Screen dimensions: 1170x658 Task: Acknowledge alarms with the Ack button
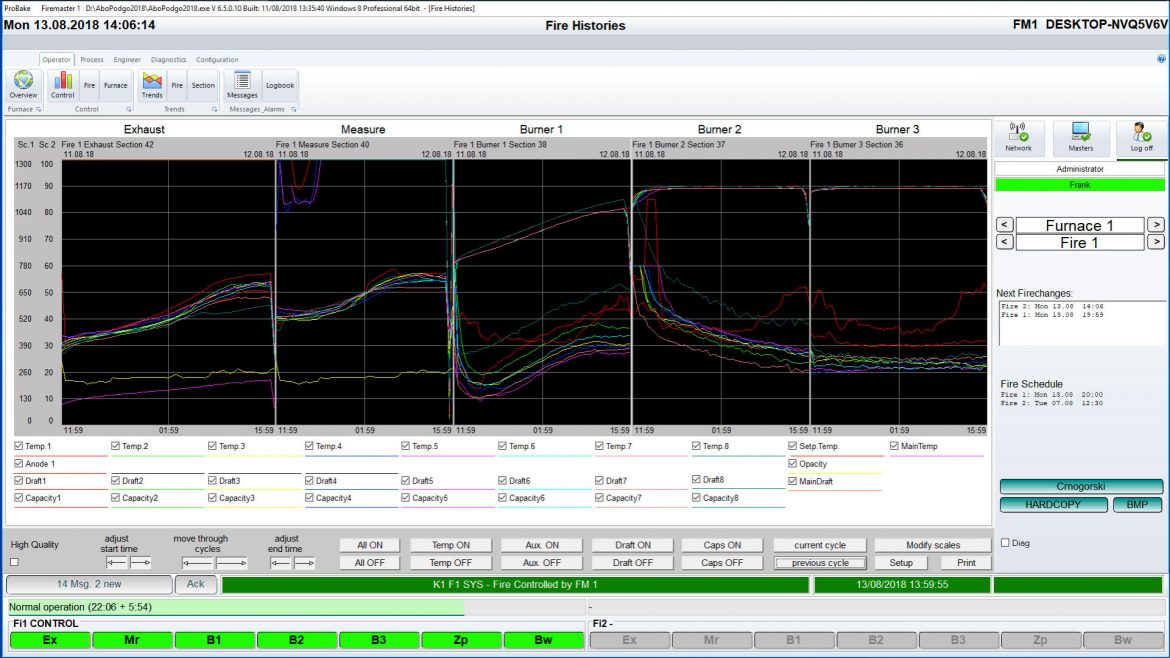click(196, 584)
